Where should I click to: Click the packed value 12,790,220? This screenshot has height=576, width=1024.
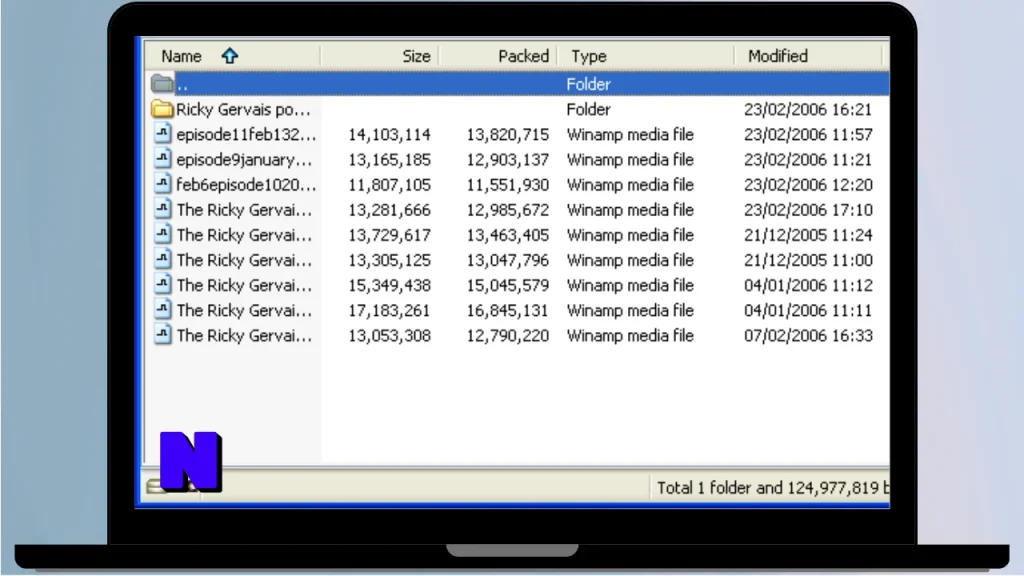pyautogui.click(x=507, y=336)
